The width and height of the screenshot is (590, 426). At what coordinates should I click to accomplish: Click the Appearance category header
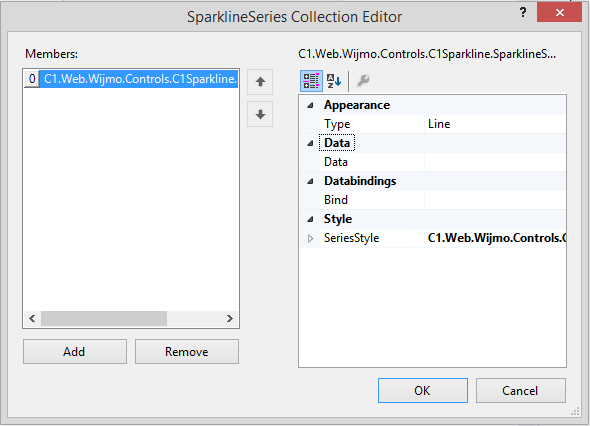357,105
